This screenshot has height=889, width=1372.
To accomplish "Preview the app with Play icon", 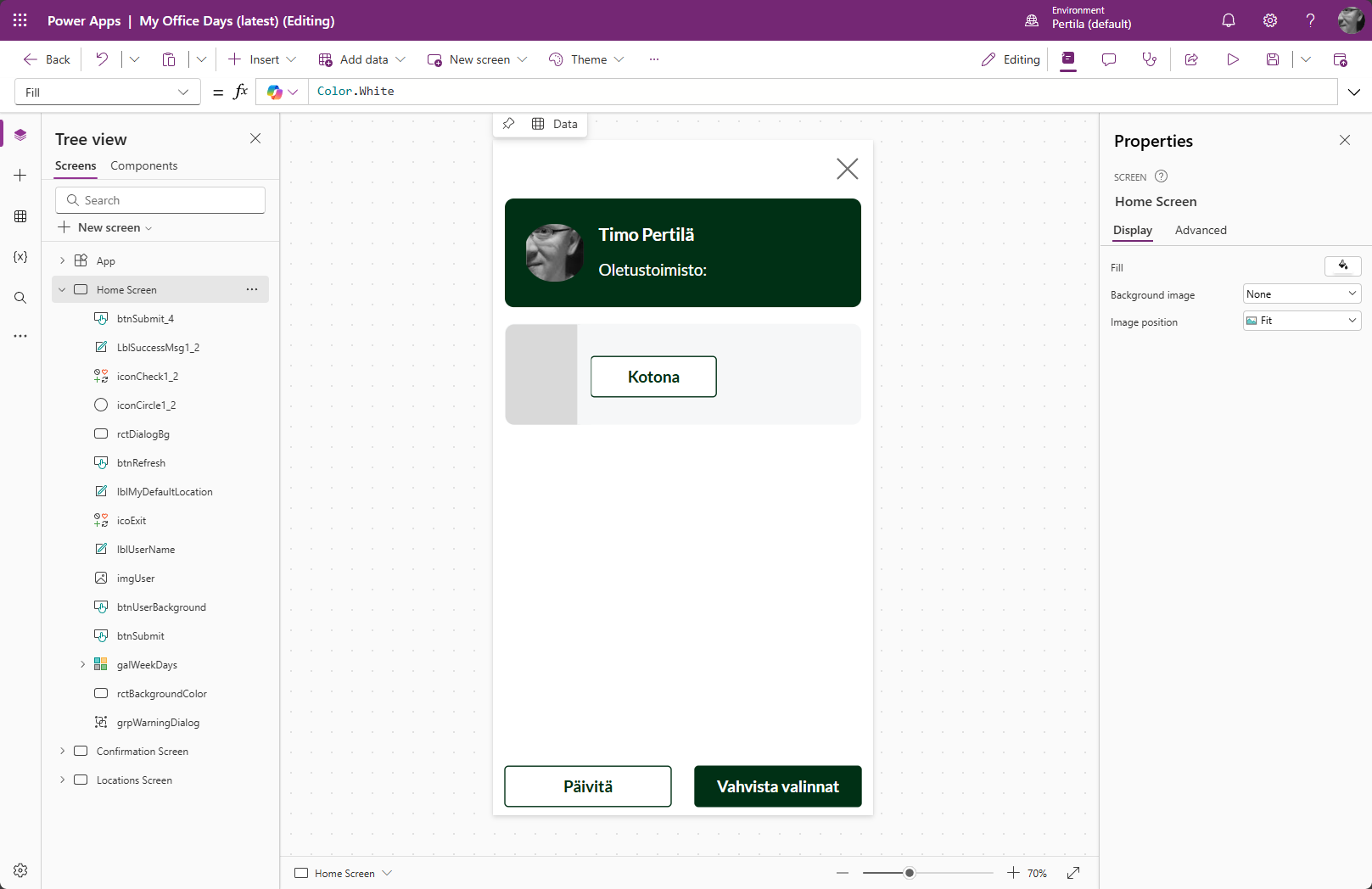I will (x=1232, y=59).
